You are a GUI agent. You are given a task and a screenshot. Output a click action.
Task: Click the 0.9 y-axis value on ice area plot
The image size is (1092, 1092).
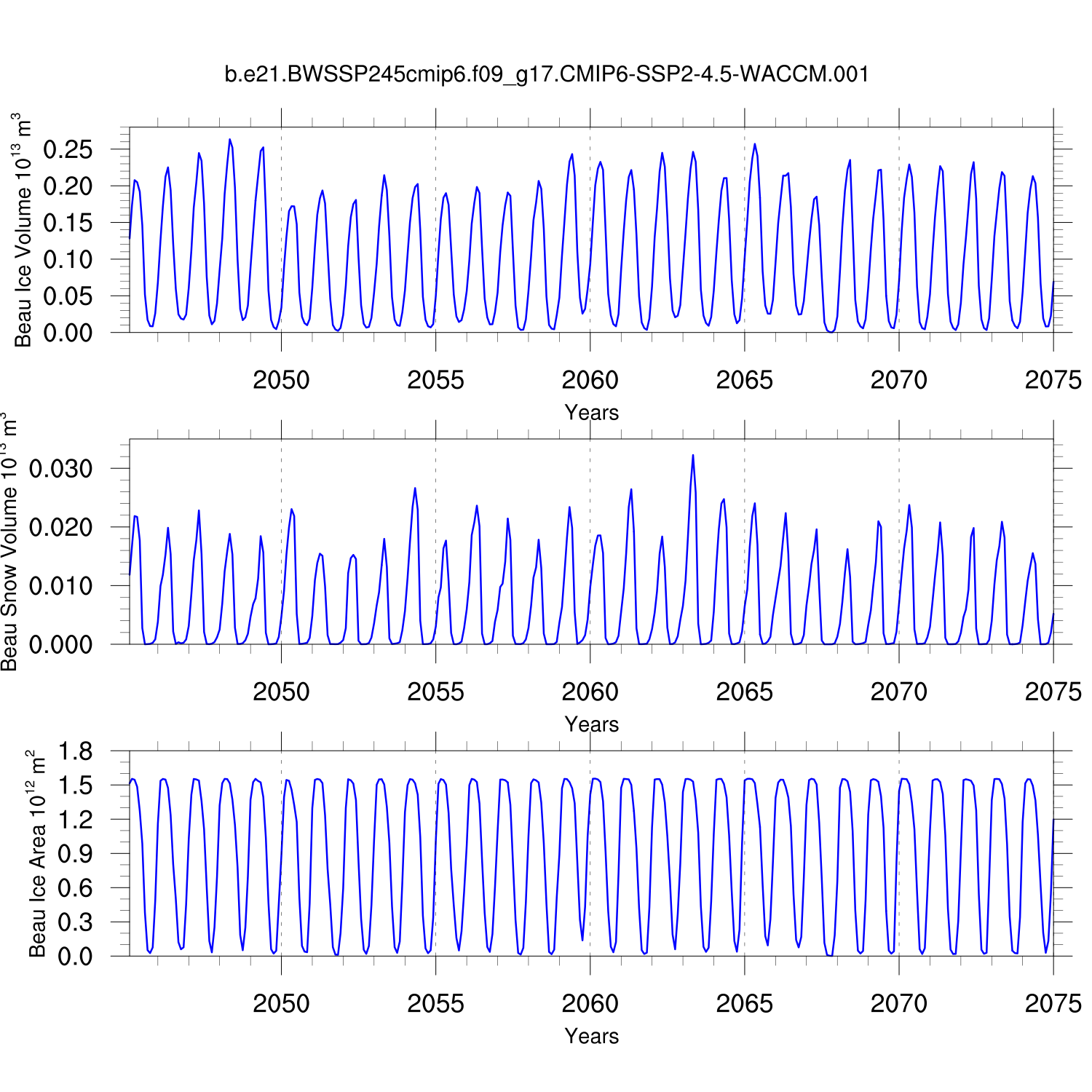[75, 854]
